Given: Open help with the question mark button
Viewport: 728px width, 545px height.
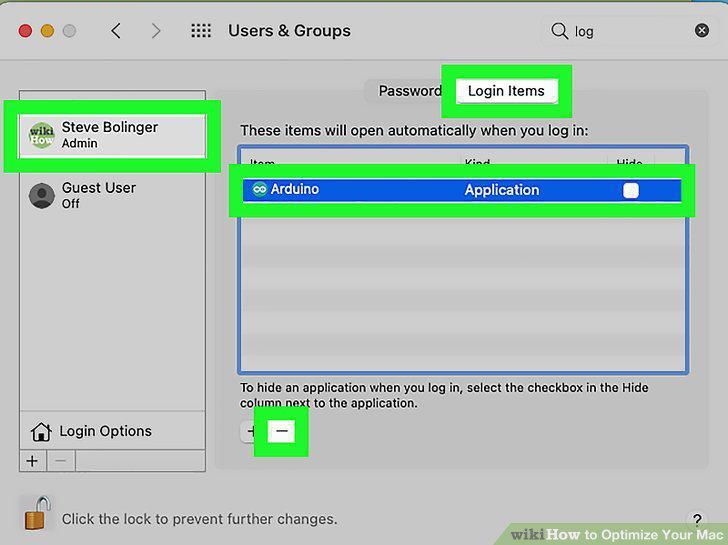Looking at the screenshot, I should click(696, 519).
